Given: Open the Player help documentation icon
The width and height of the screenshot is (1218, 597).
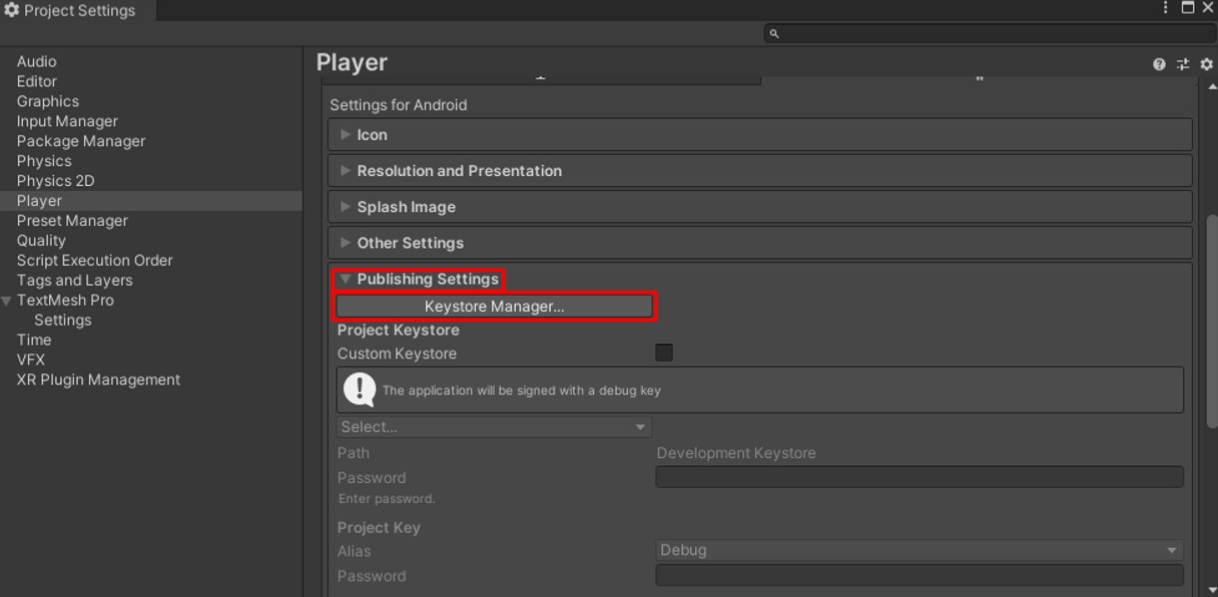Looking at the screenshot, I should [1159, 64].
